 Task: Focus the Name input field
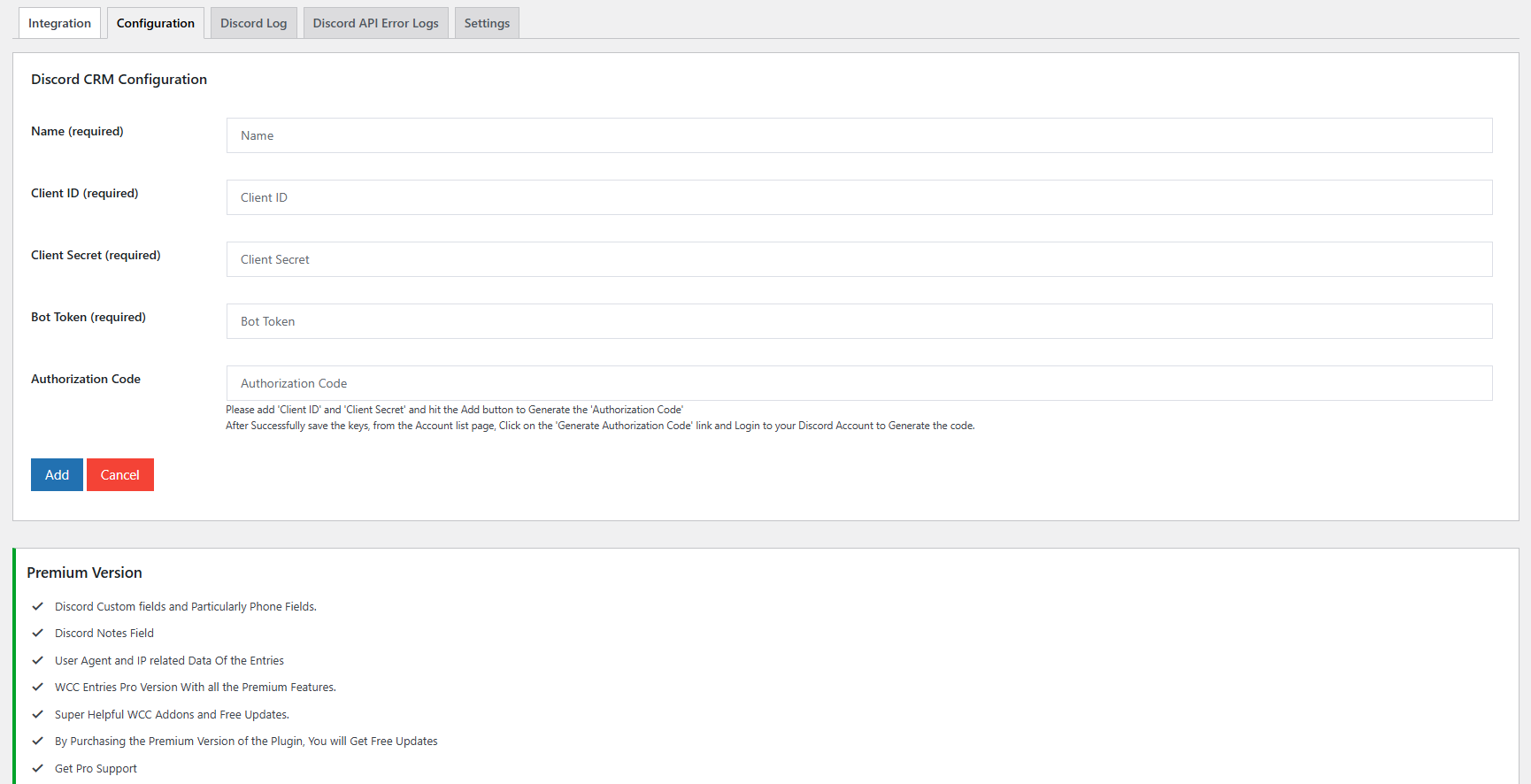point(859,135)
